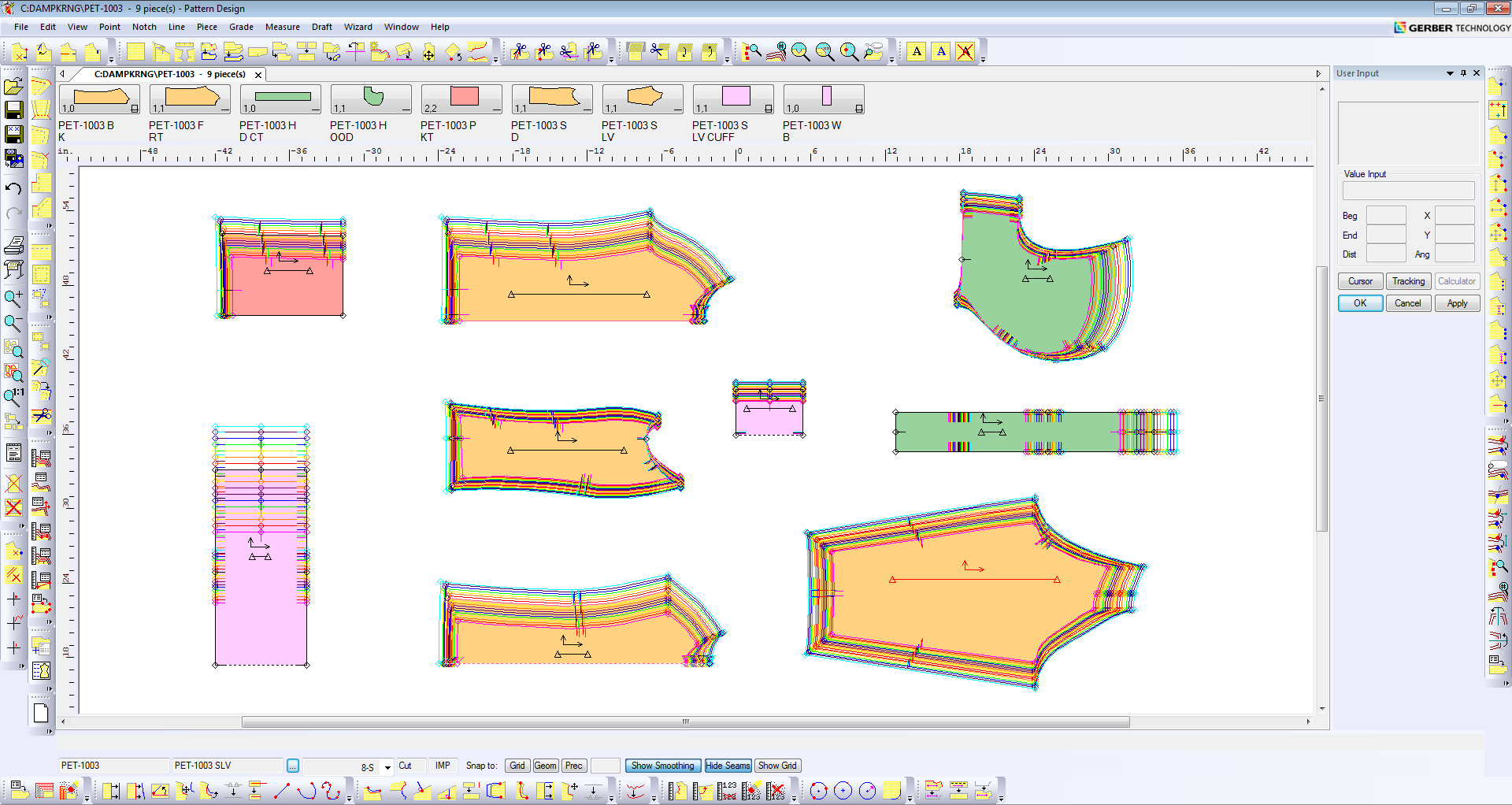Select the diagonal red line tool in bottom toolbar
Viewport: 1512px width, 805px height.
281,791
